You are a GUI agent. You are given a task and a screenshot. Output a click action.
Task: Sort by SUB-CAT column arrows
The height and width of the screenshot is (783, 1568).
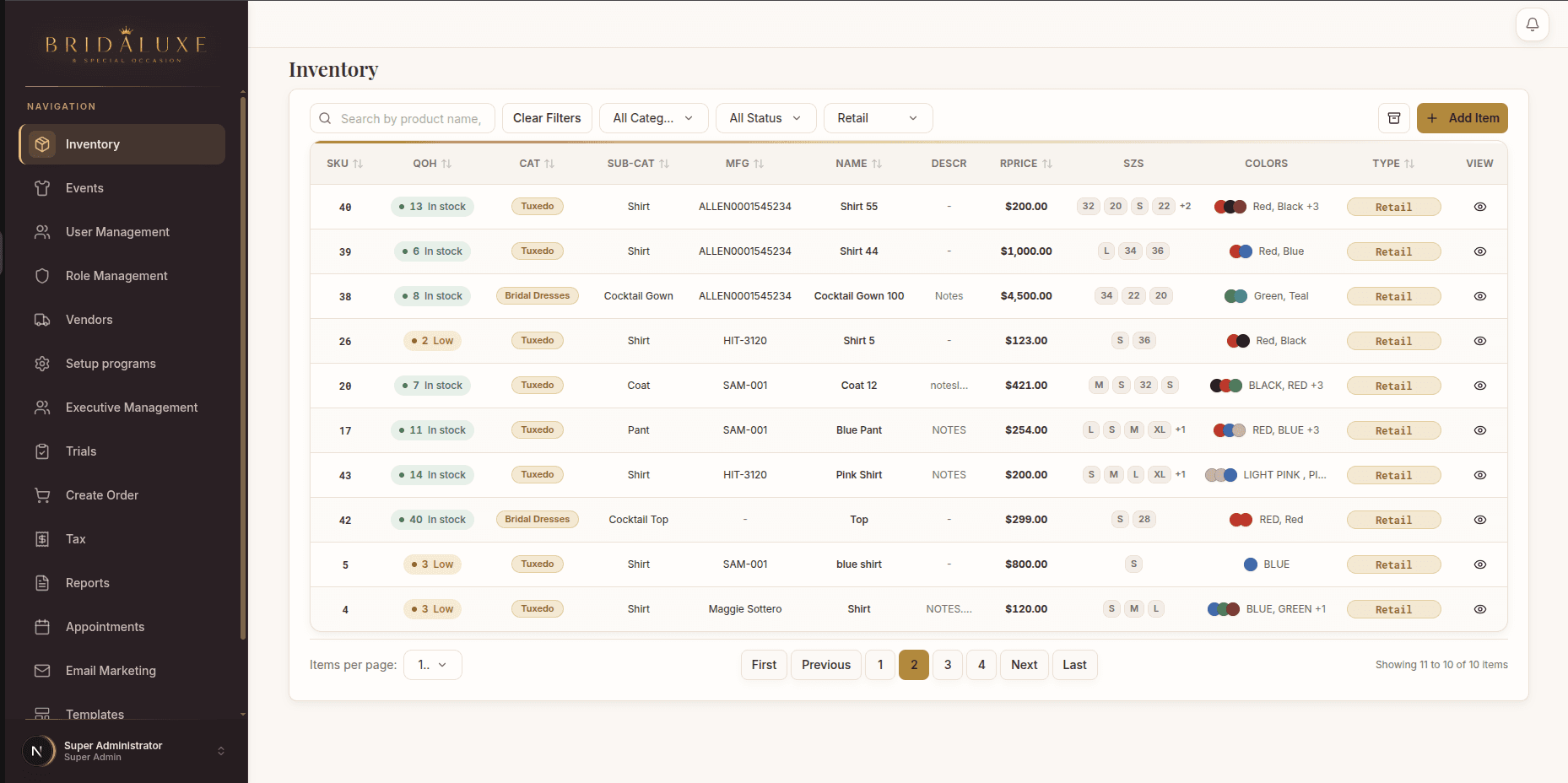coord(664,164)
